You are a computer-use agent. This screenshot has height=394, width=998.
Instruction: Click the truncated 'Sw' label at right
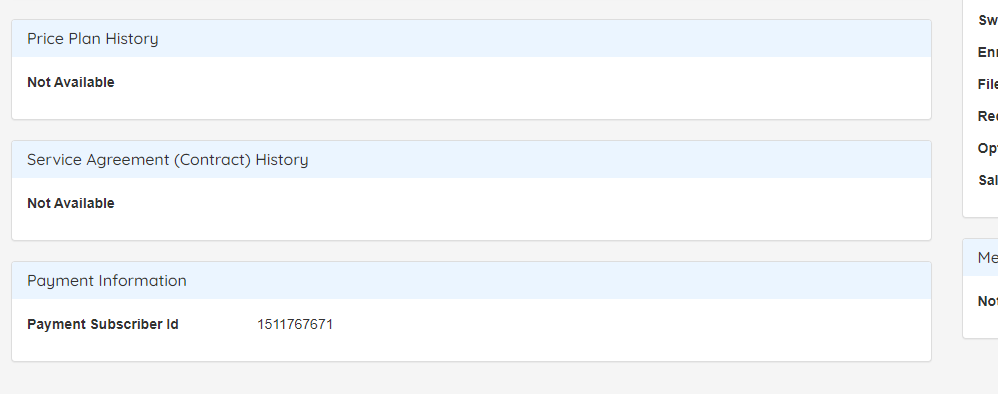(988, 20)
